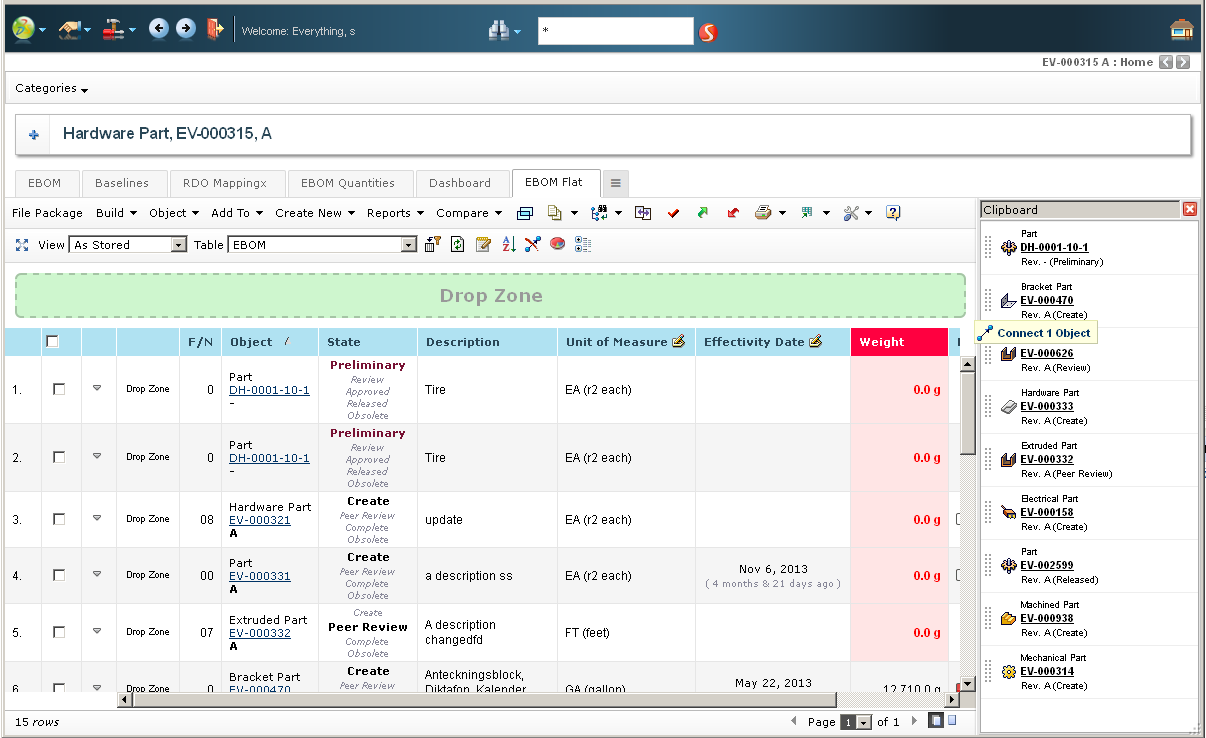Click the back navigation arrow
The width and height of the screenshot is (1206, 738).
pos(158,29)
